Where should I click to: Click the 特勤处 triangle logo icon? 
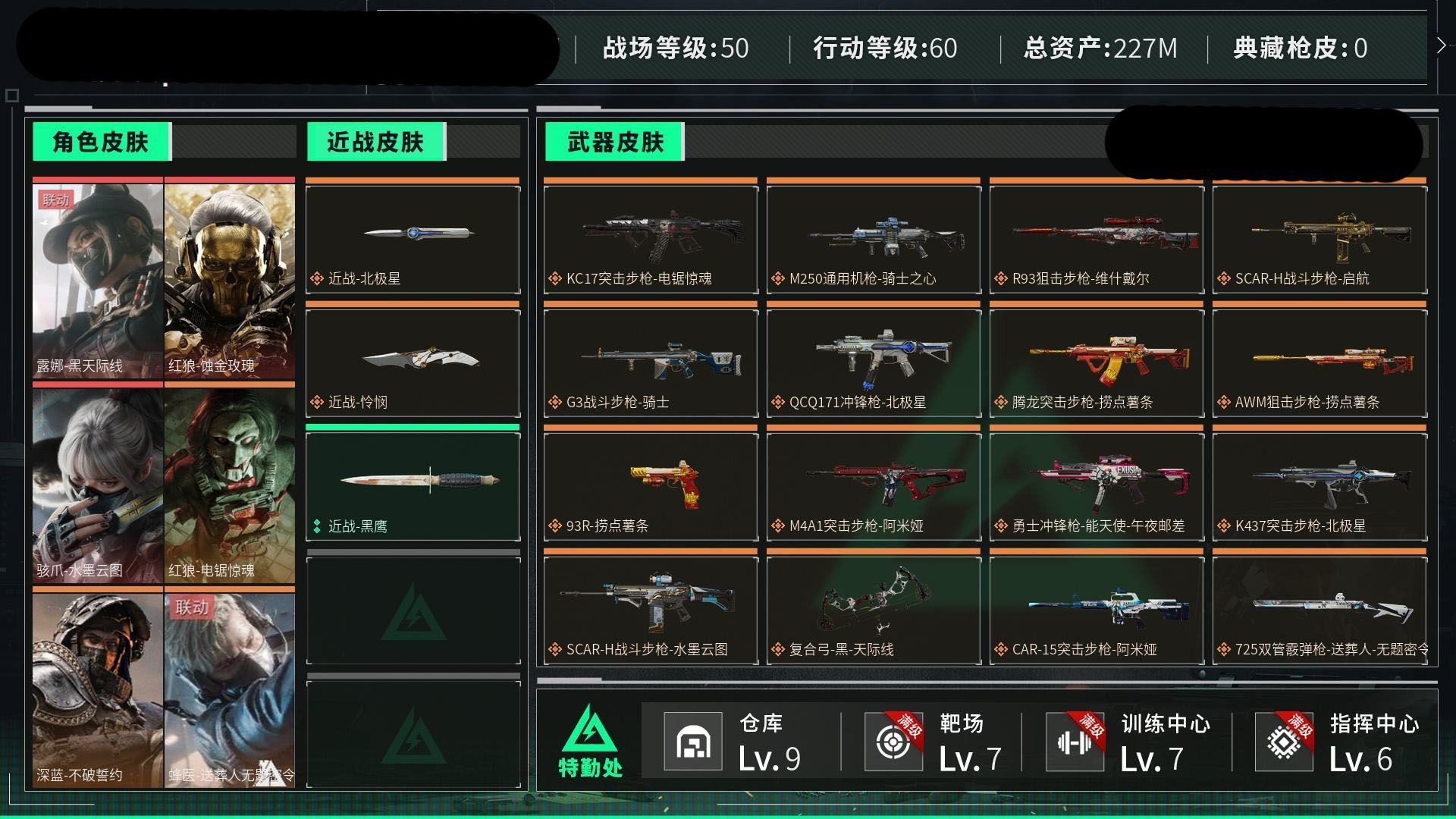[x=590, y=731]
